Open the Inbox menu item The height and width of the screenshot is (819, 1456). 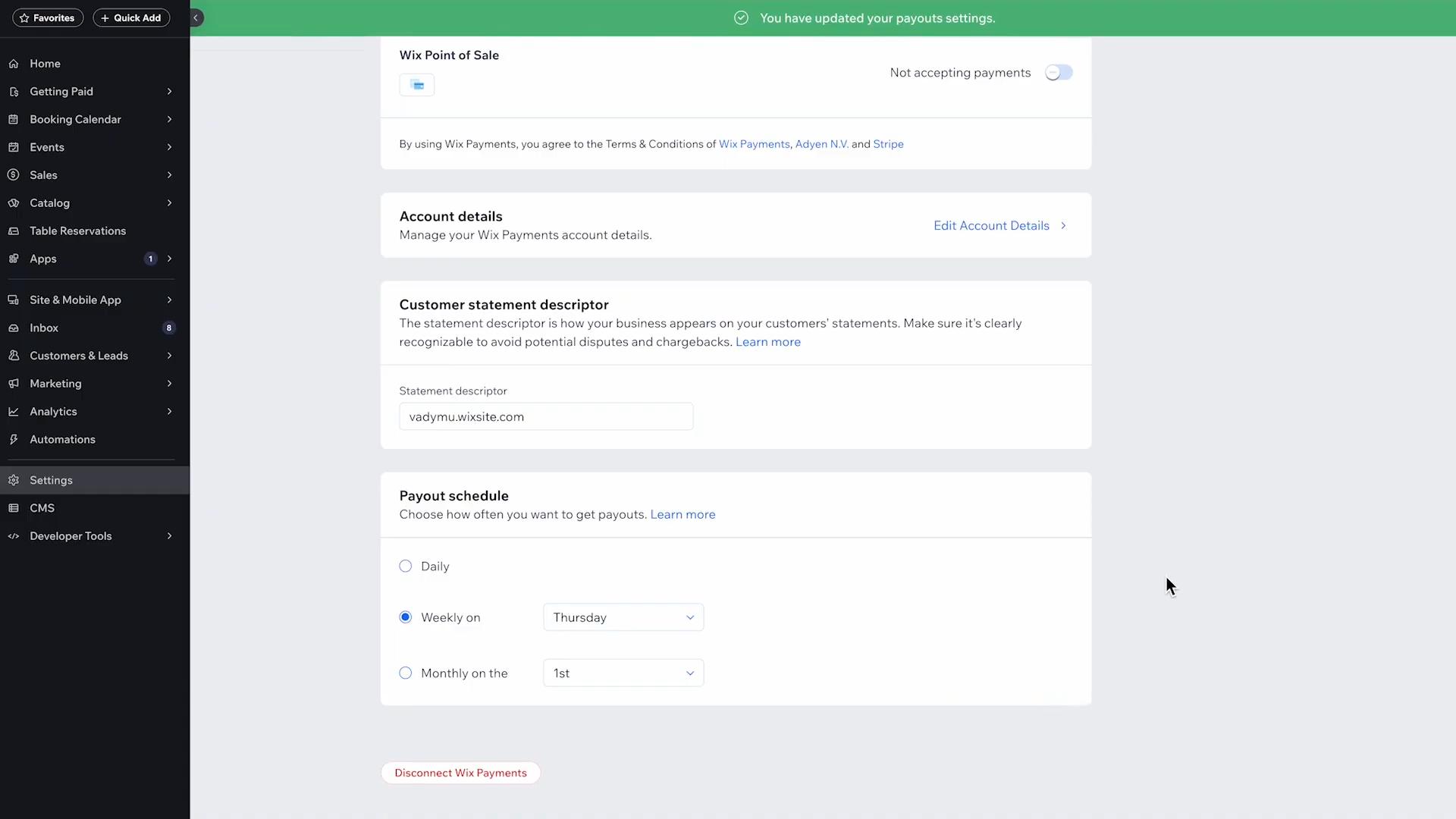click(x=95, y=328)
